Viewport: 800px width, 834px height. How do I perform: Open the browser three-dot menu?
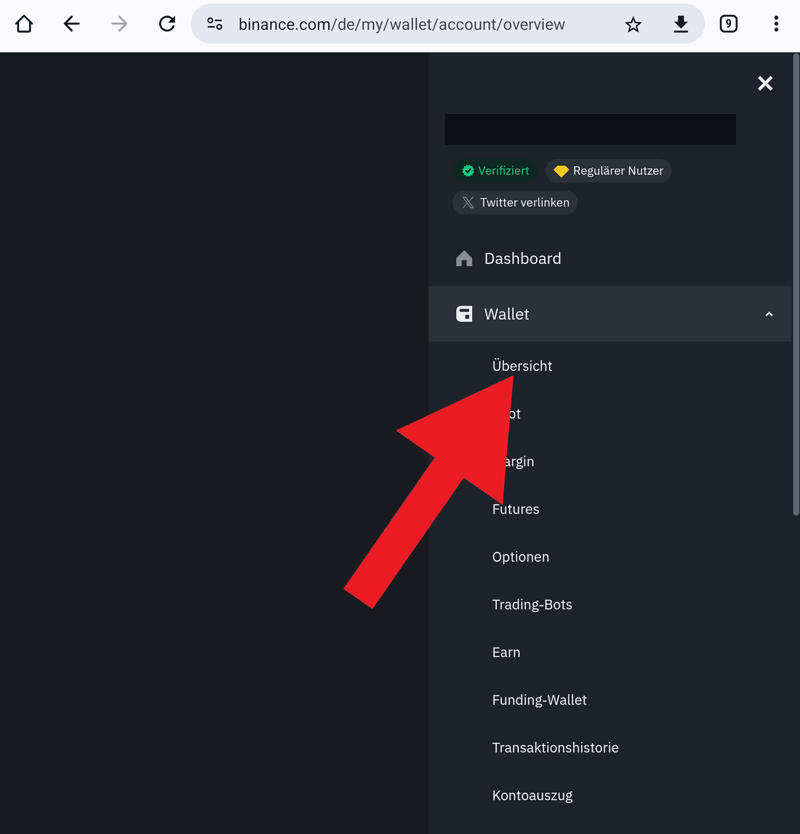[x=777, y=23]
